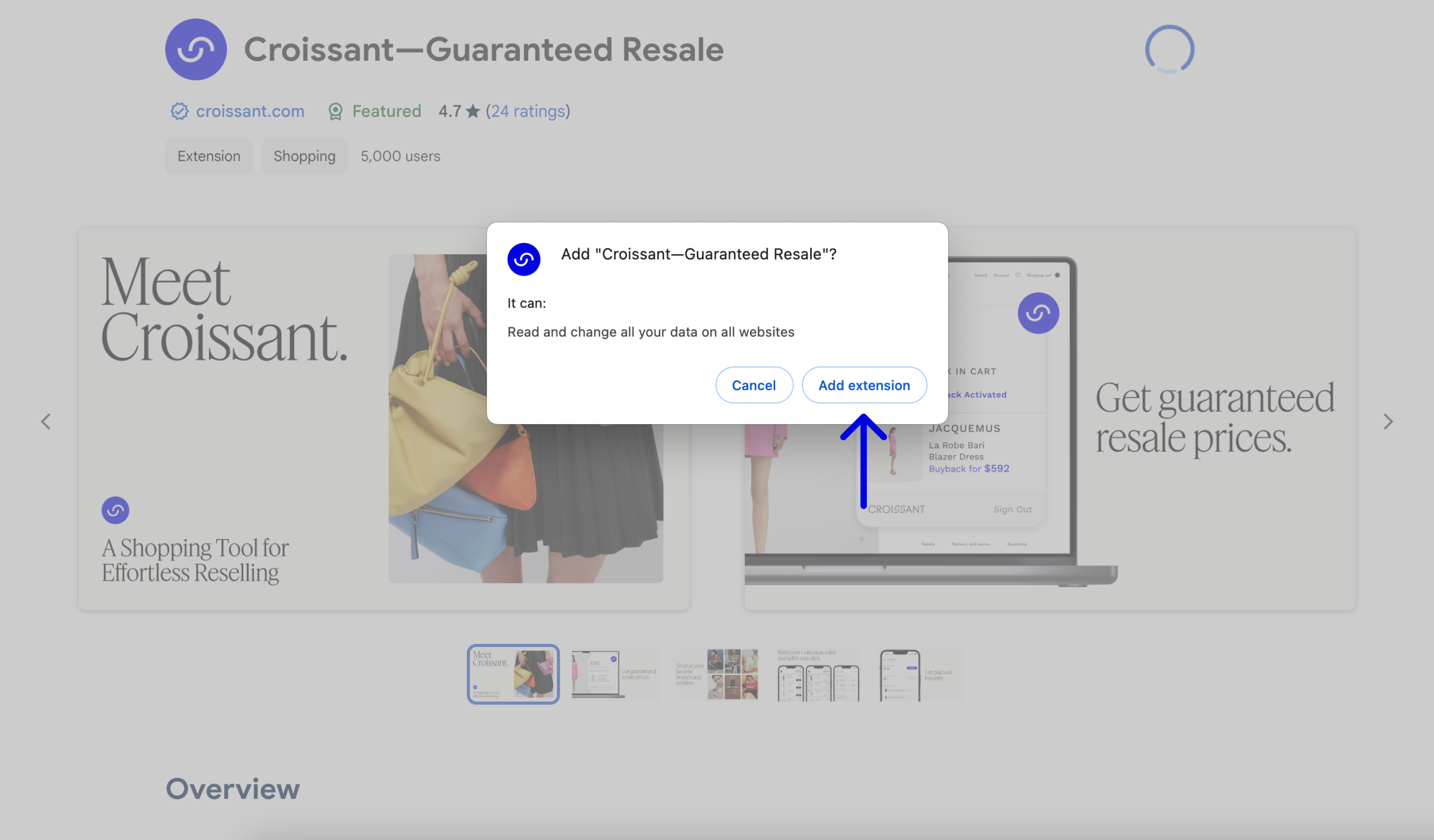This screenshot has height=840, width=1434.
Task: Click the 5,000 users text
Action: pyautogui.click(x=401, y=156)
